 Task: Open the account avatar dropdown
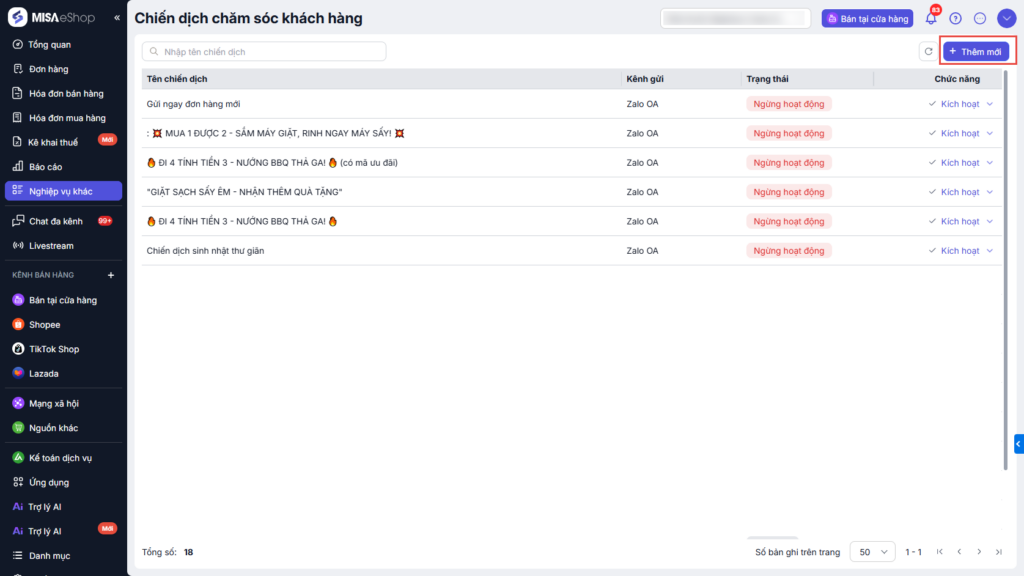pos(1006,18)
